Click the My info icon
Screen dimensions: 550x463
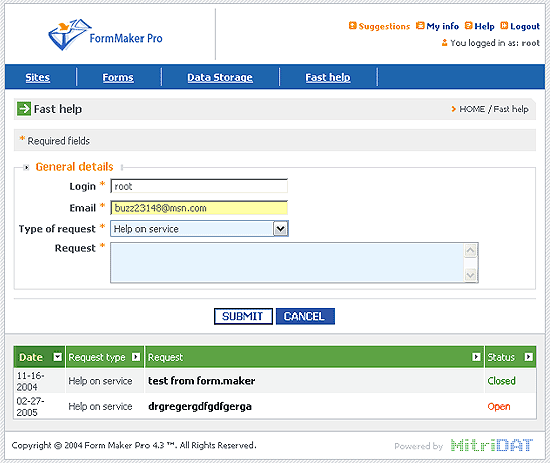click(x=420, y=26)
